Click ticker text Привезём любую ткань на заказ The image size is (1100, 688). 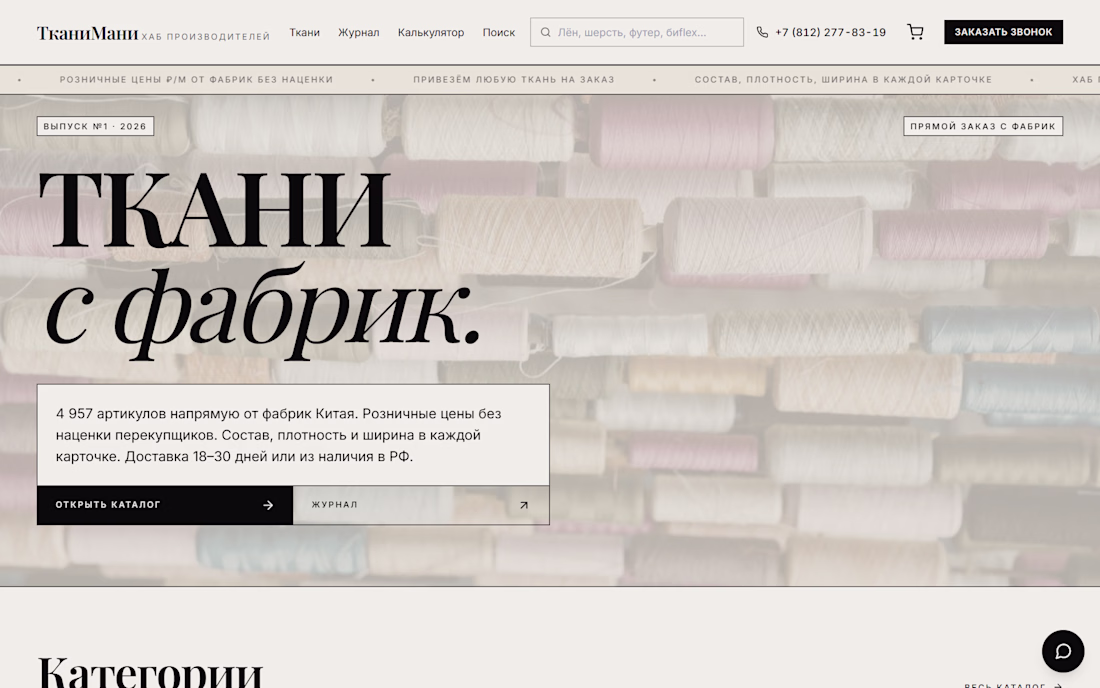click(x=514, y=80)
